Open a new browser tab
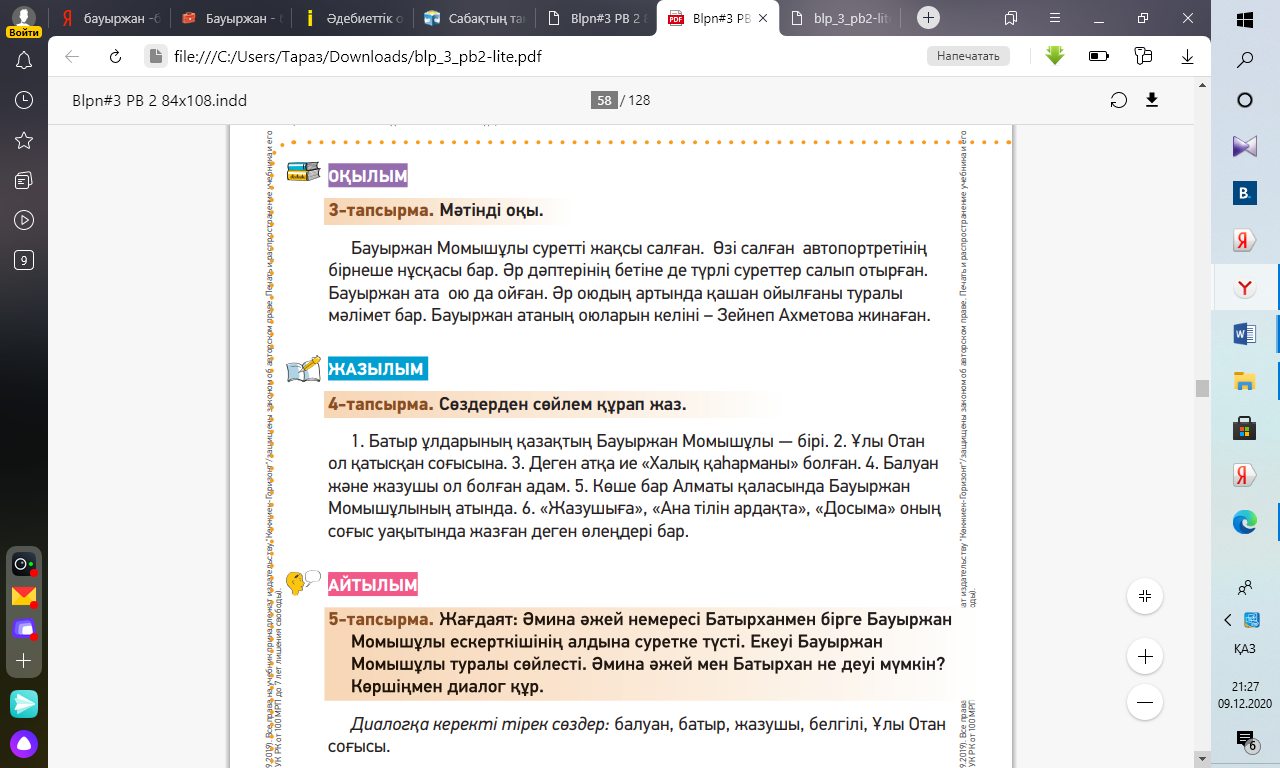Screen dimensions: 1280x768 929,18
